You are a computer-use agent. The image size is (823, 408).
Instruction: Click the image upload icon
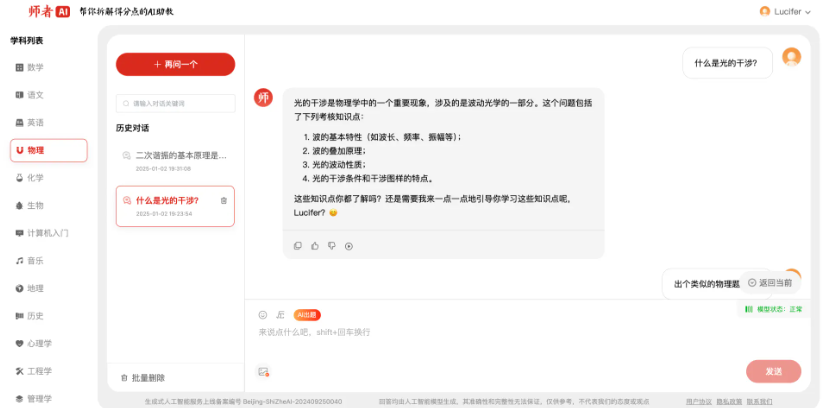click(262, 372)
